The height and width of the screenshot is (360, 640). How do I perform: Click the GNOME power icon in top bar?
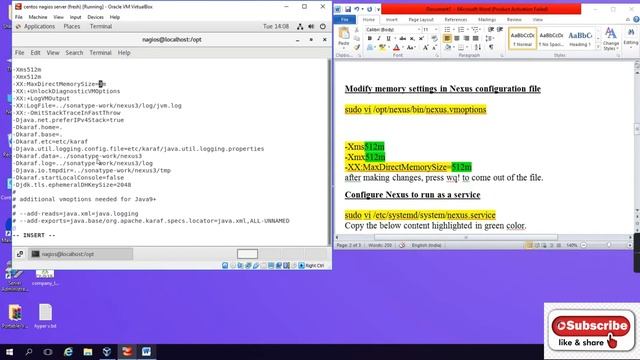(x=322, y=27)
